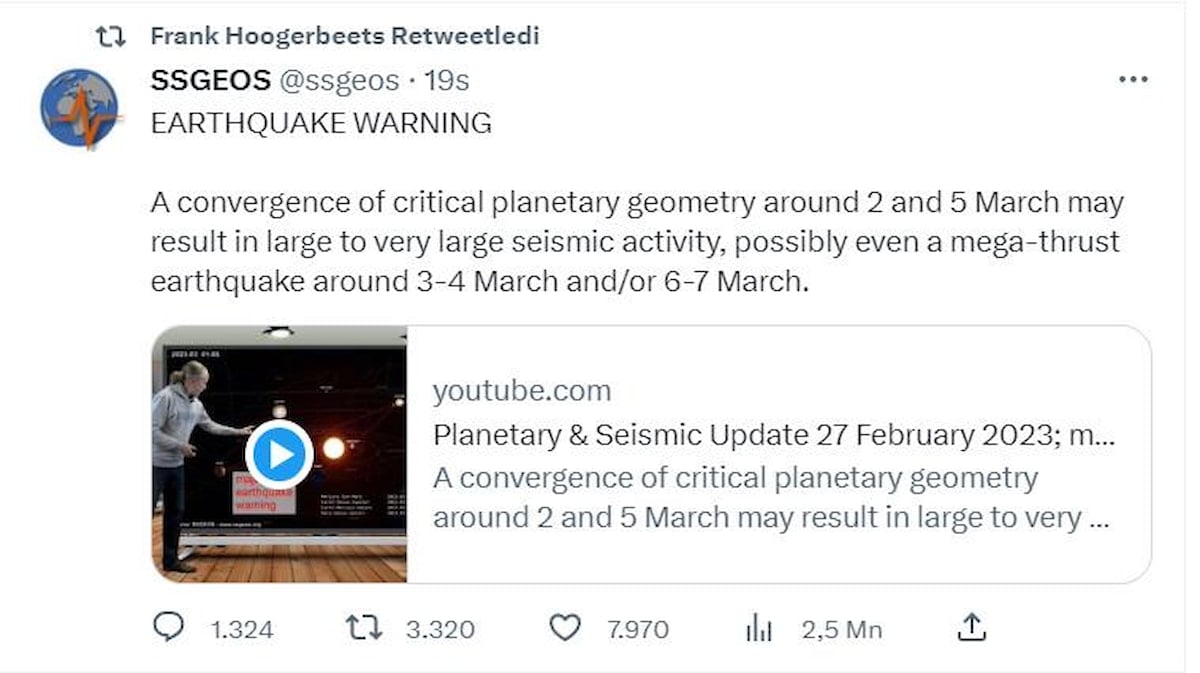Viewport: 1200px width, 673px height.
Task: Click the EARTHQUAKE WARNING tweet text
Action: pos(321,123)
